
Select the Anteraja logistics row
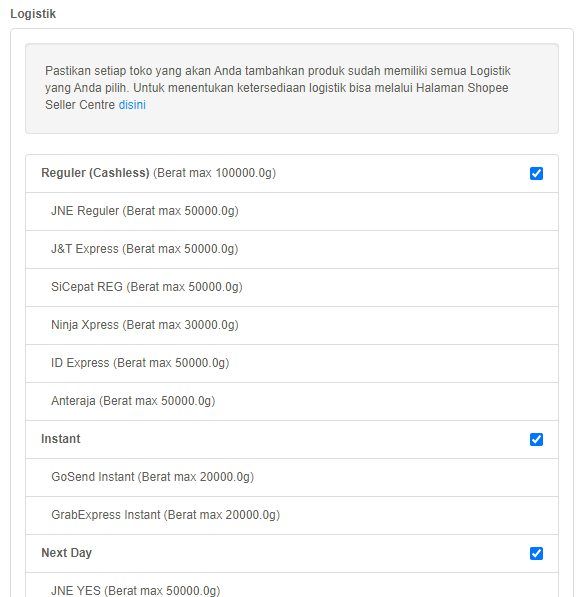point(292,402)
